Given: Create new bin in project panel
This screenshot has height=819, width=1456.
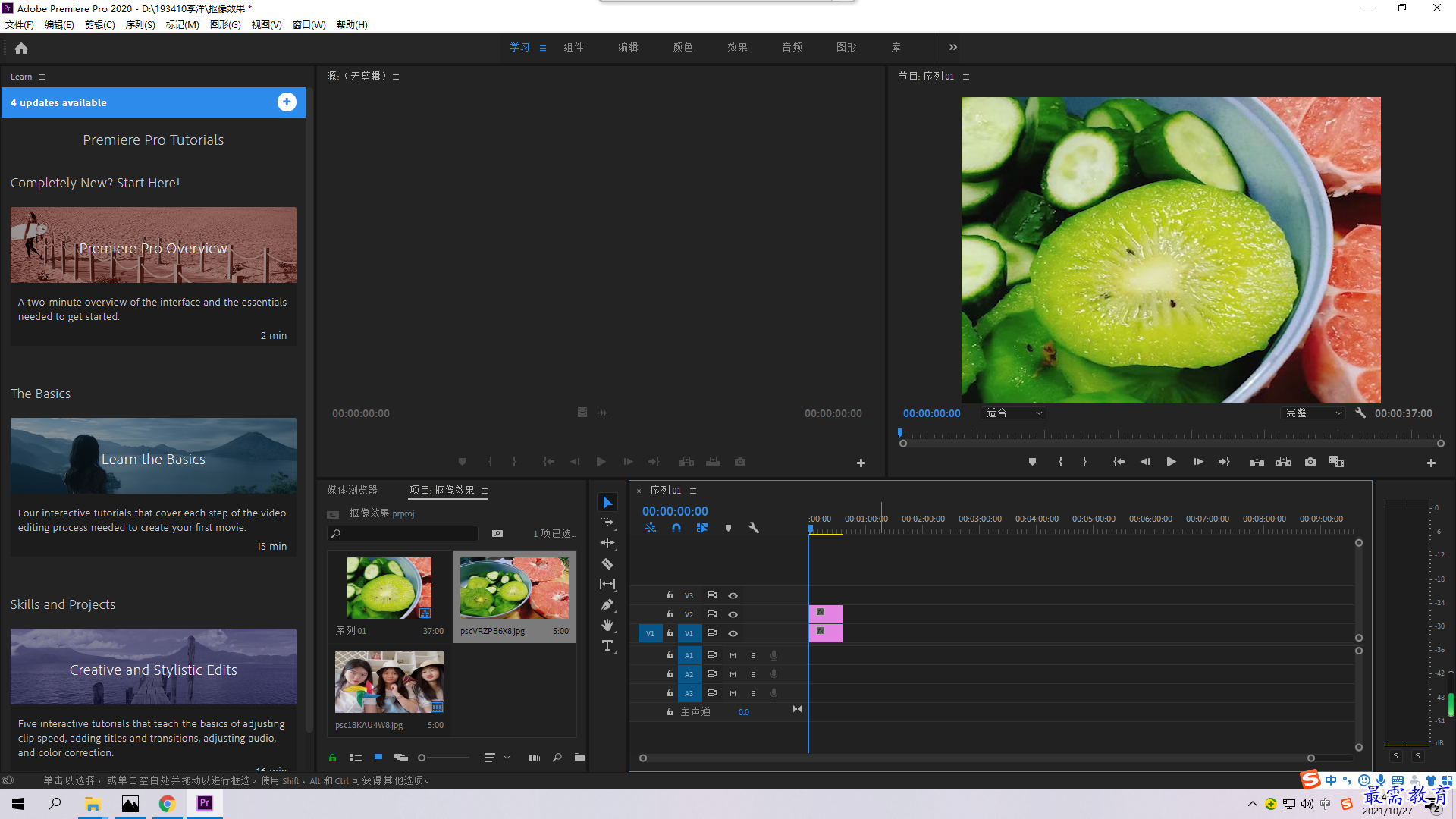Looking at the screenshot, I should [x=579, y=758].
